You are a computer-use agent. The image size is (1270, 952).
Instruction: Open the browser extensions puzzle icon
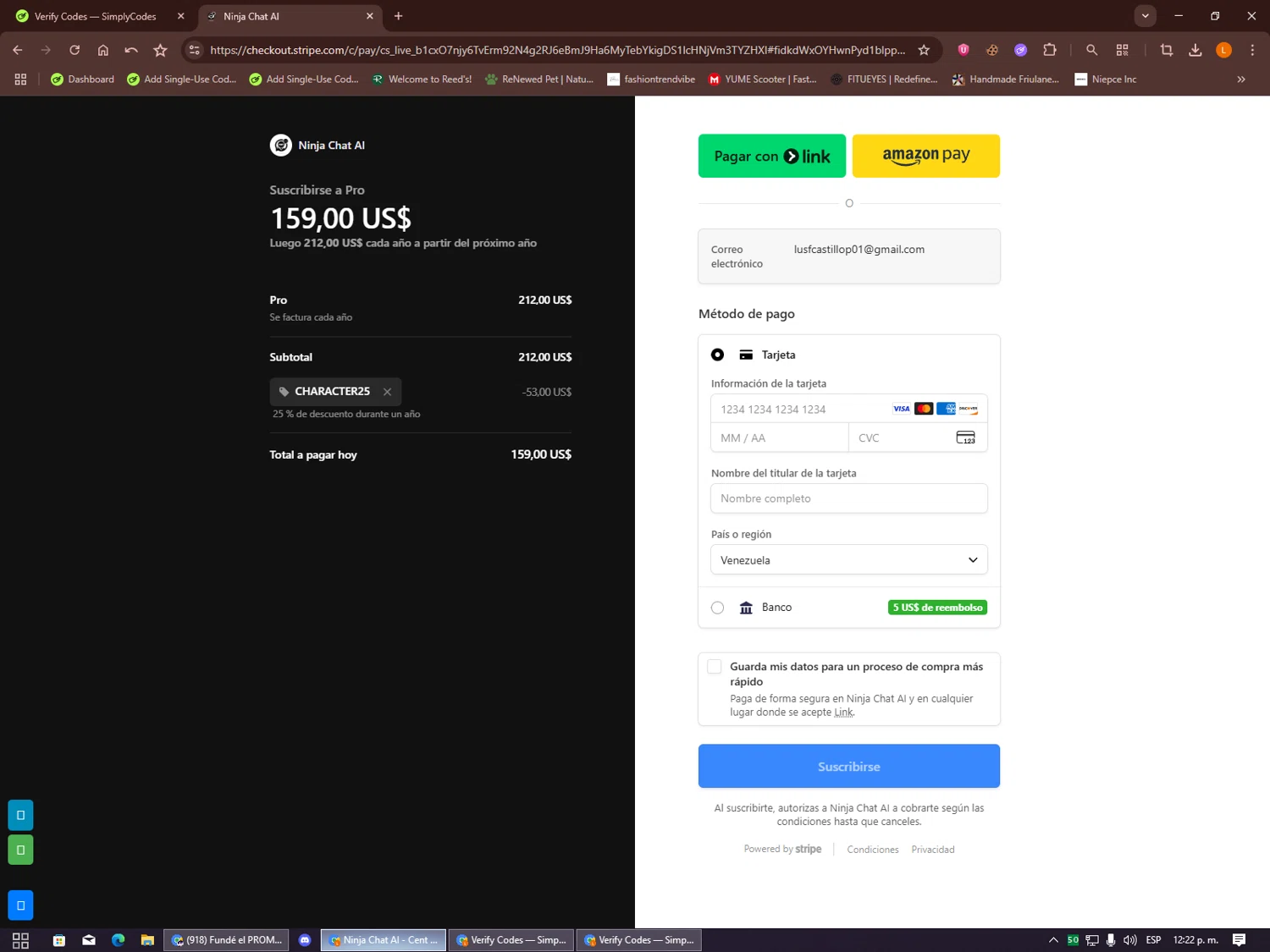(1050, 50)
